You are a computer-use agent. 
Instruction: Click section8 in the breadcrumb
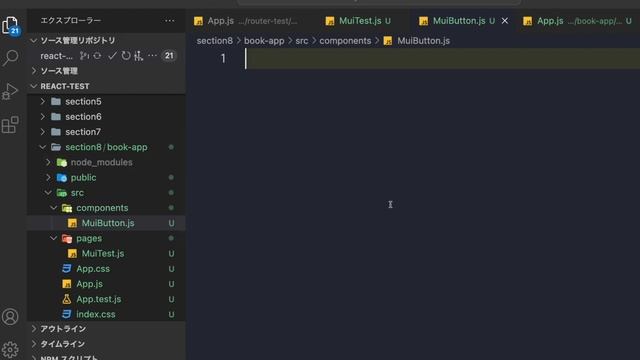(x=215, y=41)
